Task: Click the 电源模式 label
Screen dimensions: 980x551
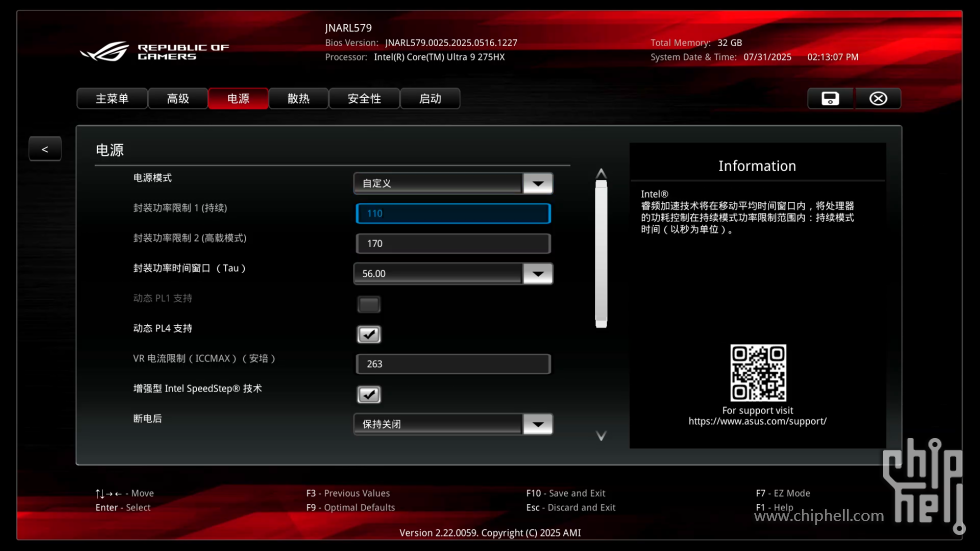Action: pyautogui.click(x=152, y=178)
